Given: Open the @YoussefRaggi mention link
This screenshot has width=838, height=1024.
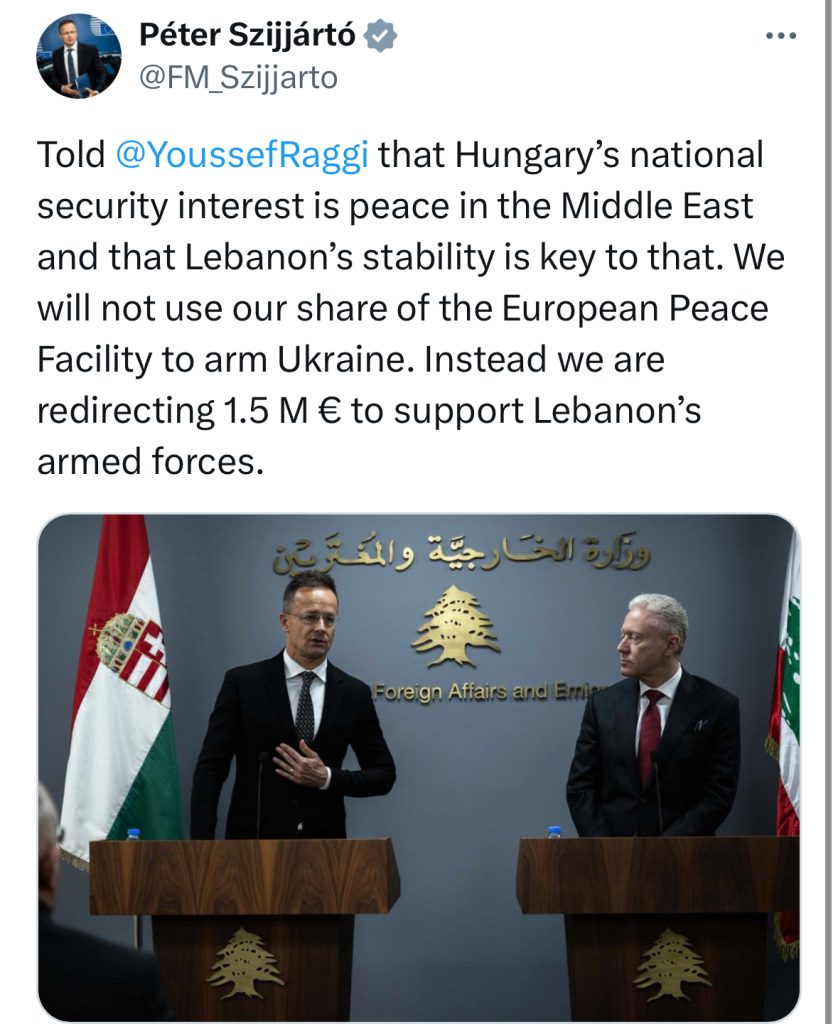Looking at the screenshot, I should tap(241, 155).
